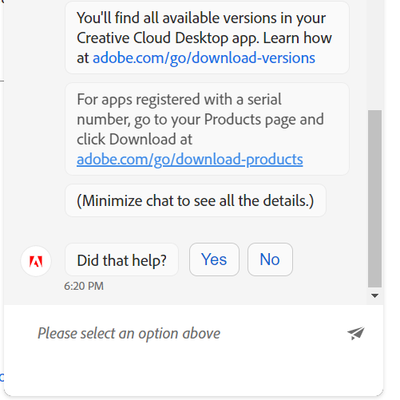Answer No to Did that help

270,259
